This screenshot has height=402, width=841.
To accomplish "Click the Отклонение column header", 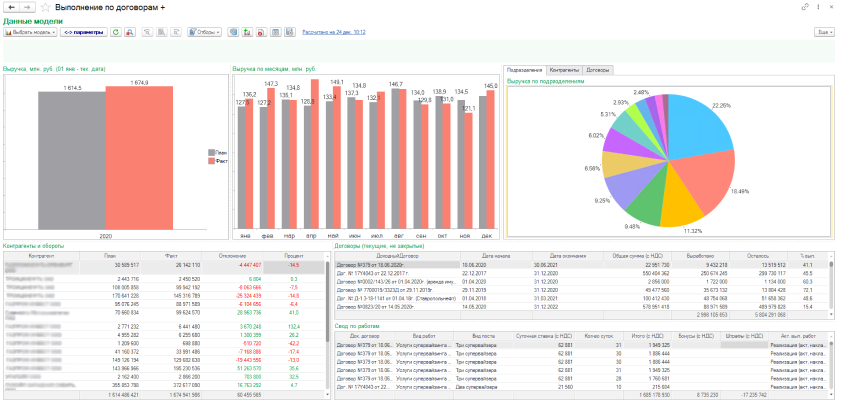I will pos(231,256).
